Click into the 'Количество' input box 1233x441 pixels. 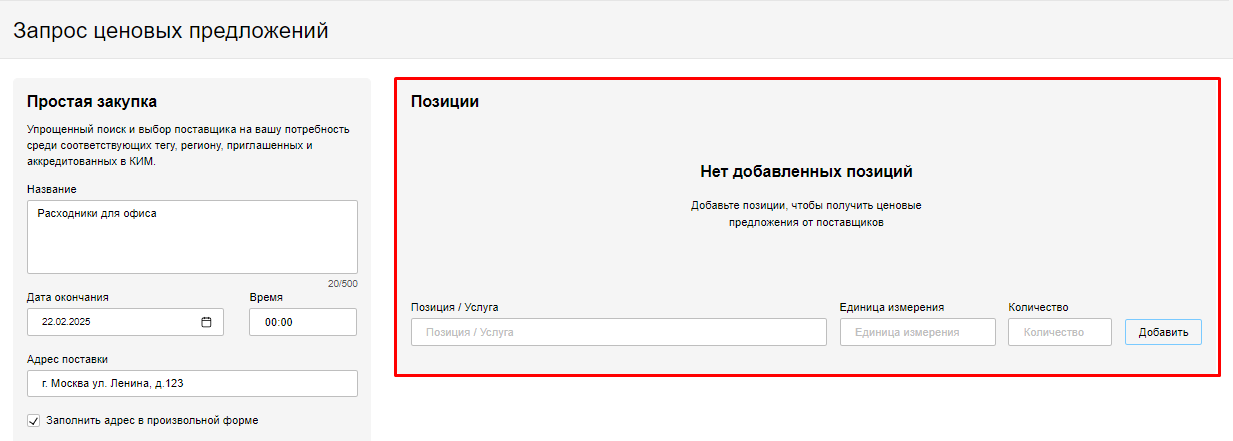(x=1059, y=332)
